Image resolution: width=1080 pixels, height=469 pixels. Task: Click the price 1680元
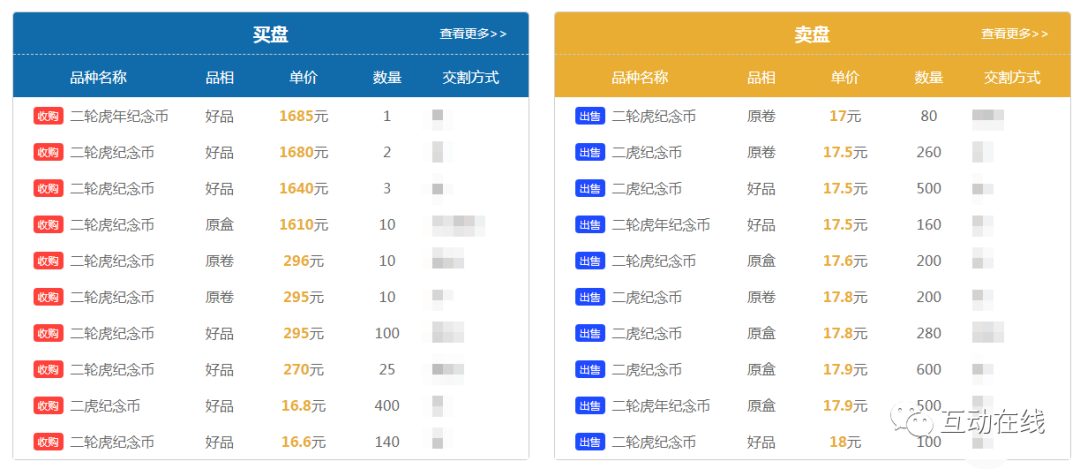coord(303,152)
